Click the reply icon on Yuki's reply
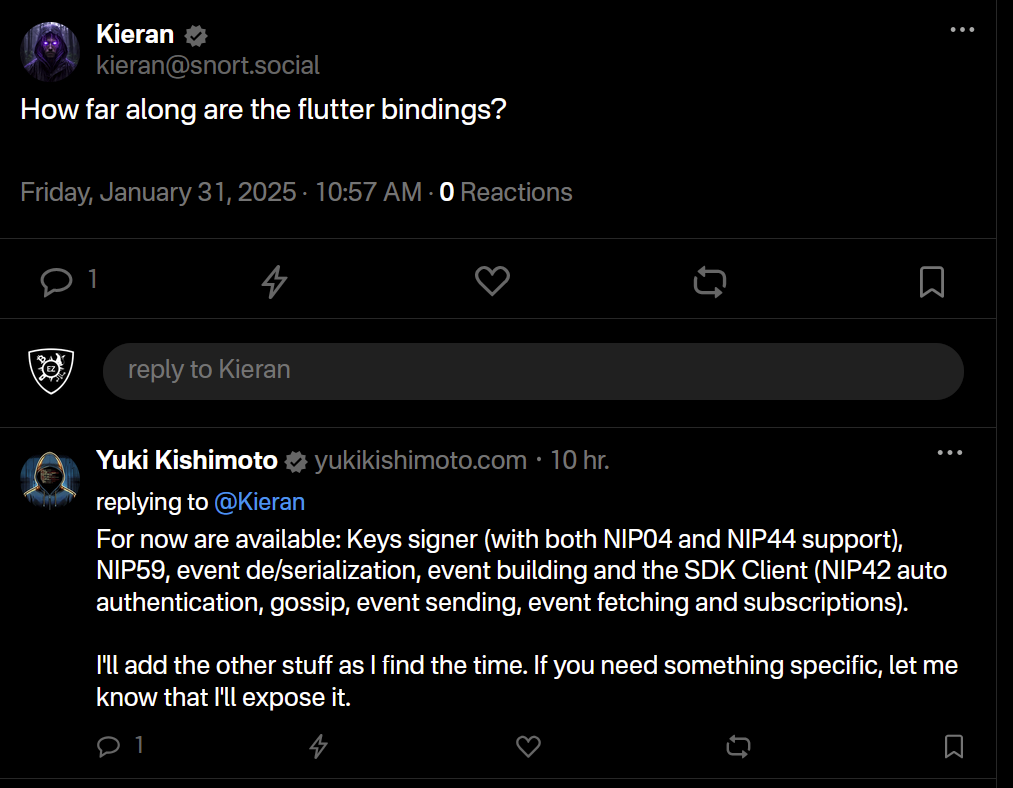The width and height of the screenshot is (1013, 788). point(108,746)
